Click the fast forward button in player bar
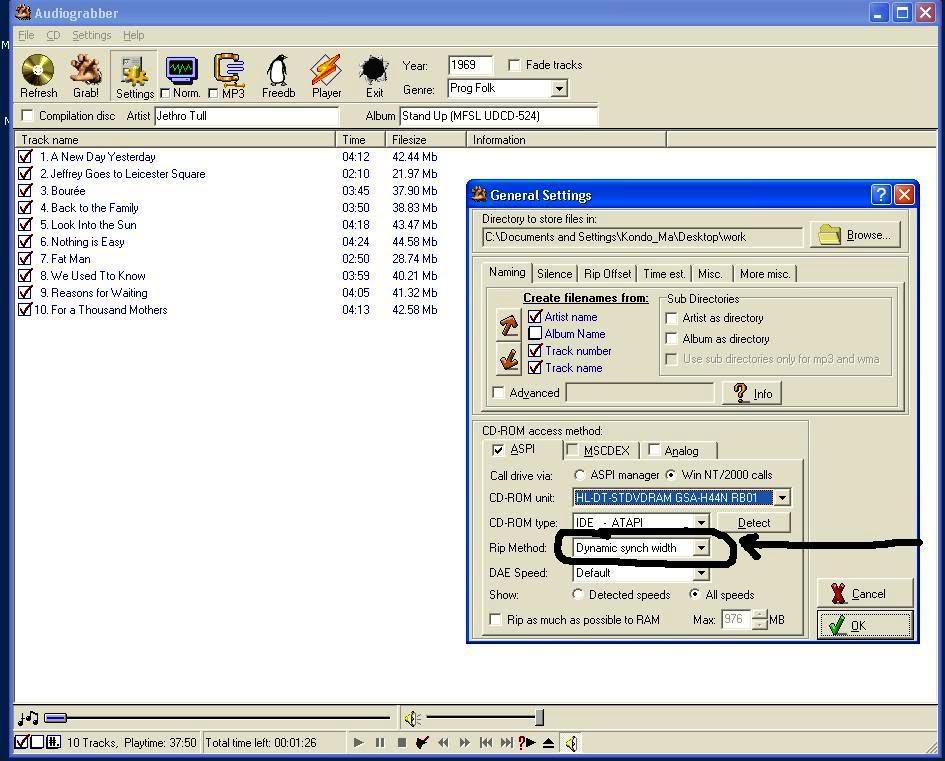This screenshot has width=945, height=761. pyautogui.click(x=464, y=742)
